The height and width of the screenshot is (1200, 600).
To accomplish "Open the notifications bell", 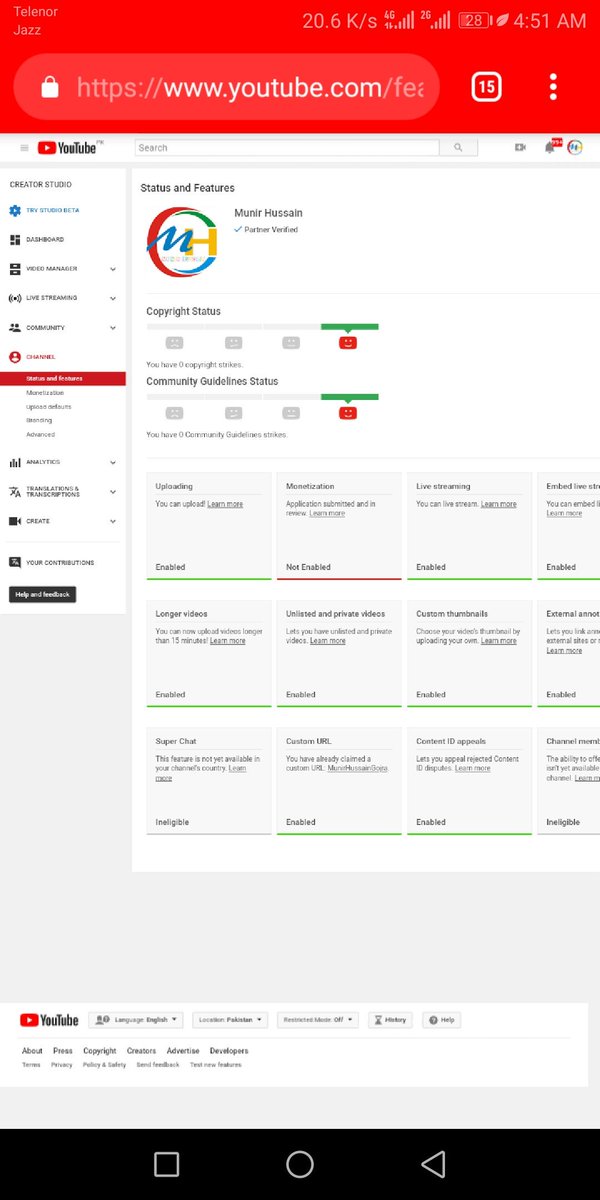I will (x=550, y=147).
